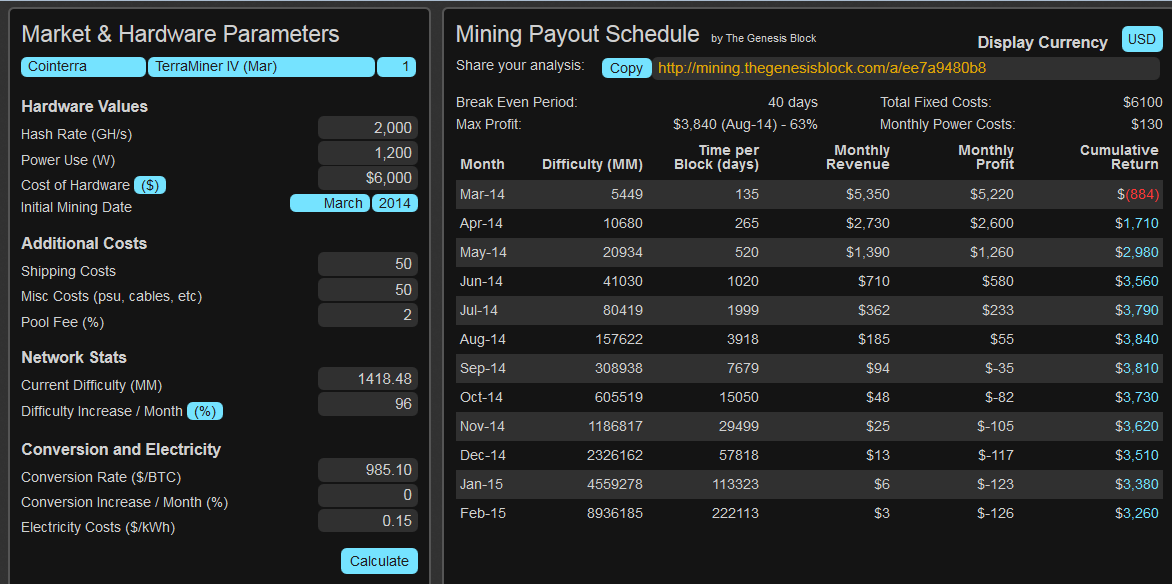Select the 2014 initial mining year dropdown
Screen dimensions: 1172x584
click(x=395, y=203)
